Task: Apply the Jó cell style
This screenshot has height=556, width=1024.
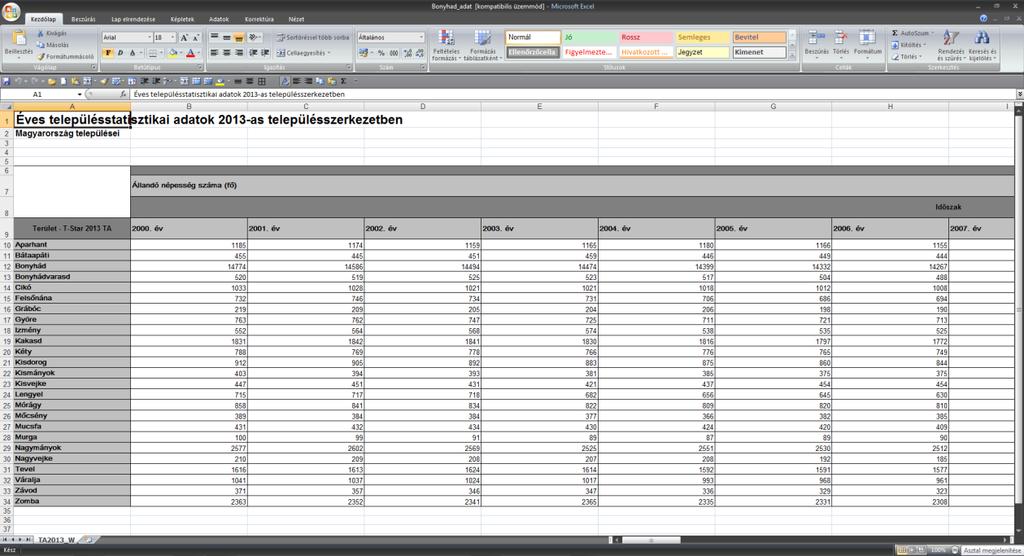Action: 590,37
